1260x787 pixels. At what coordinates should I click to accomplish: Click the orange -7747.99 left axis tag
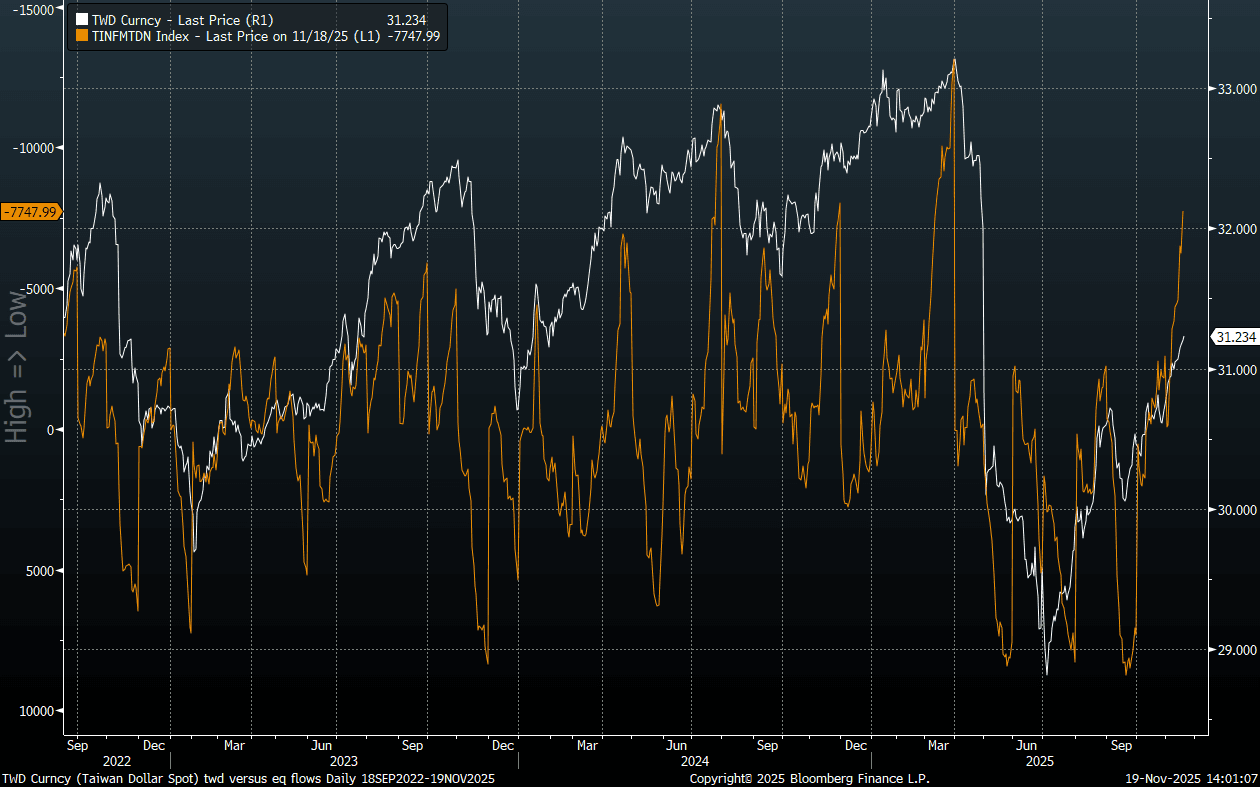(x=31, y=212)
